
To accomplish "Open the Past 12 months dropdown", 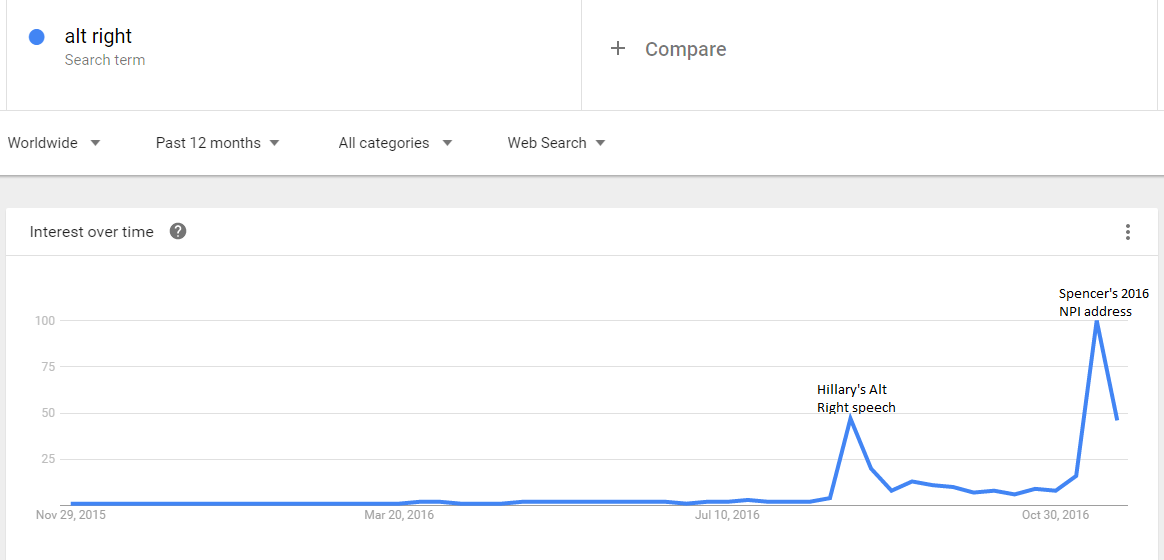I will click(x=218, y=143).
